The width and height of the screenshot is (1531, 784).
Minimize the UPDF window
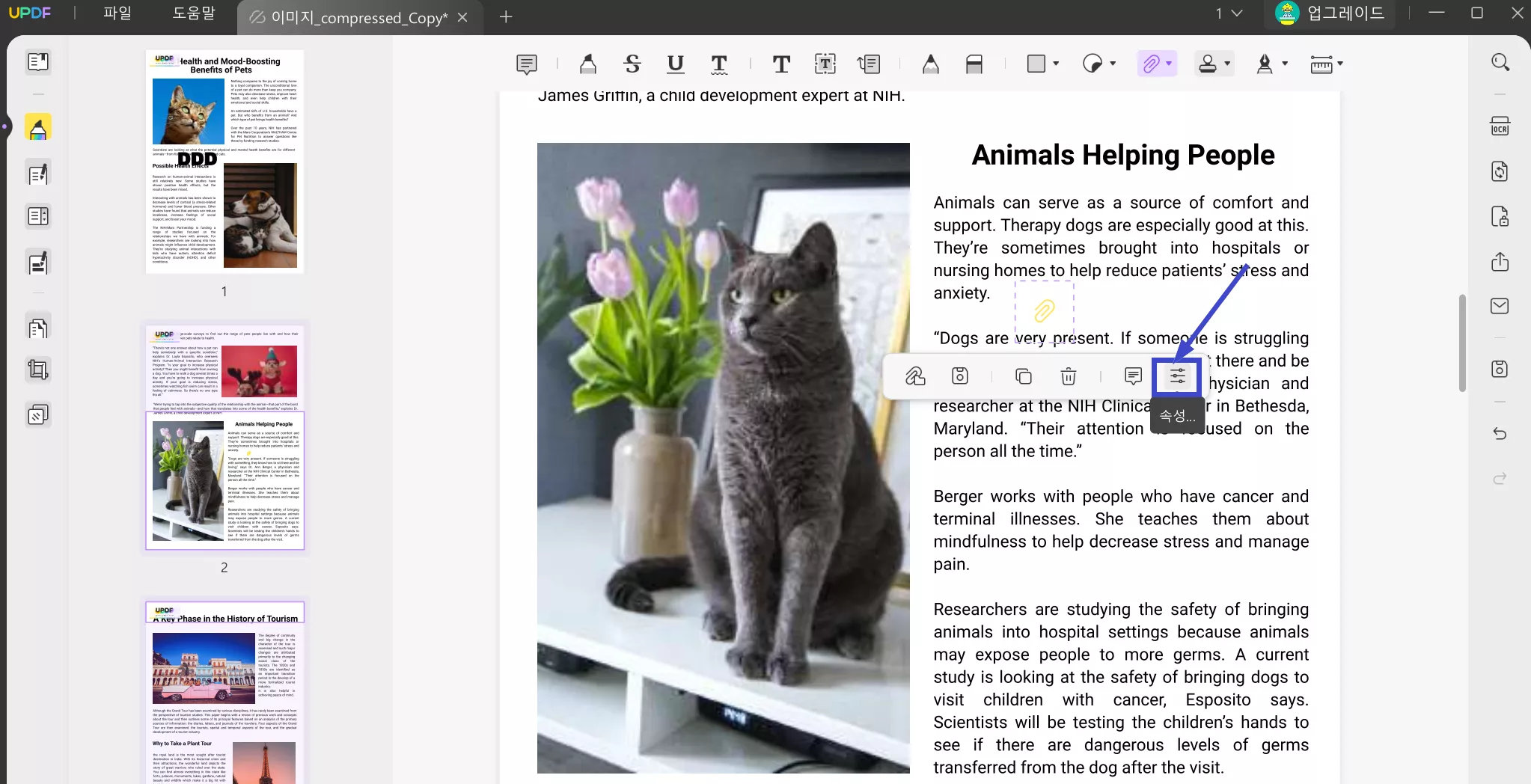tap(1436, 13)
